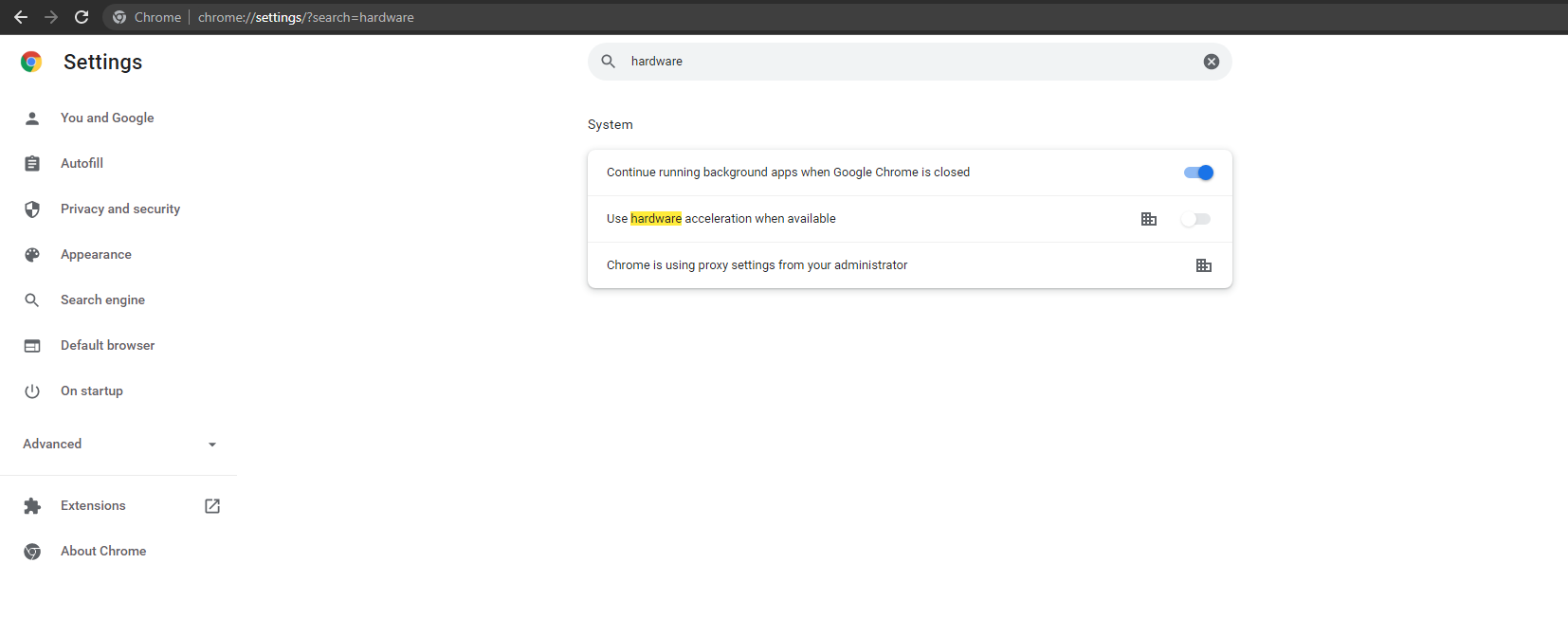Click the browser forward arrow
Viewport: 1568px width, 636px height.
[x=51, y=17]
